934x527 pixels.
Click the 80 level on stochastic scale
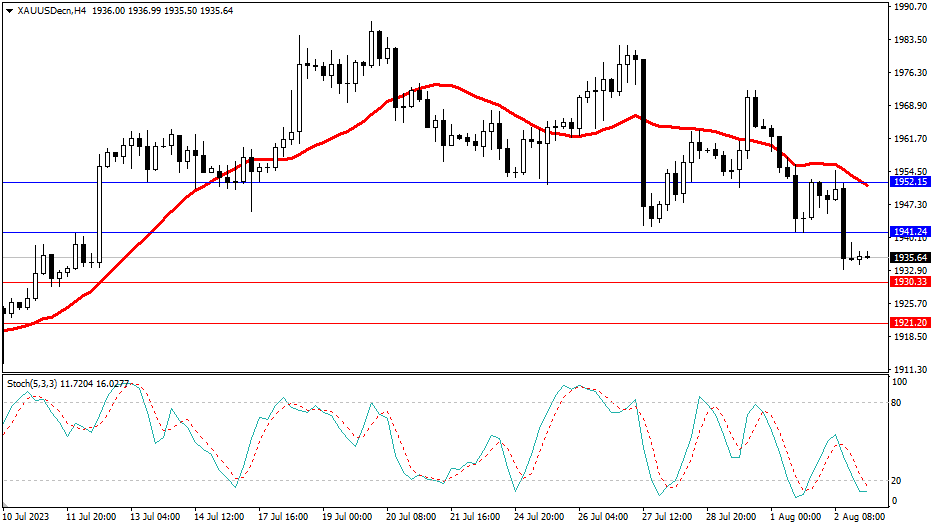(897, 403)
